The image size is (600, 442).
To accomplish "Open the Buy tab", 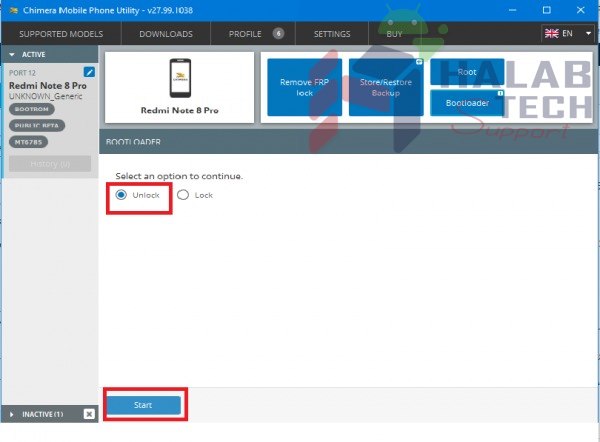I will pos(394,34).
